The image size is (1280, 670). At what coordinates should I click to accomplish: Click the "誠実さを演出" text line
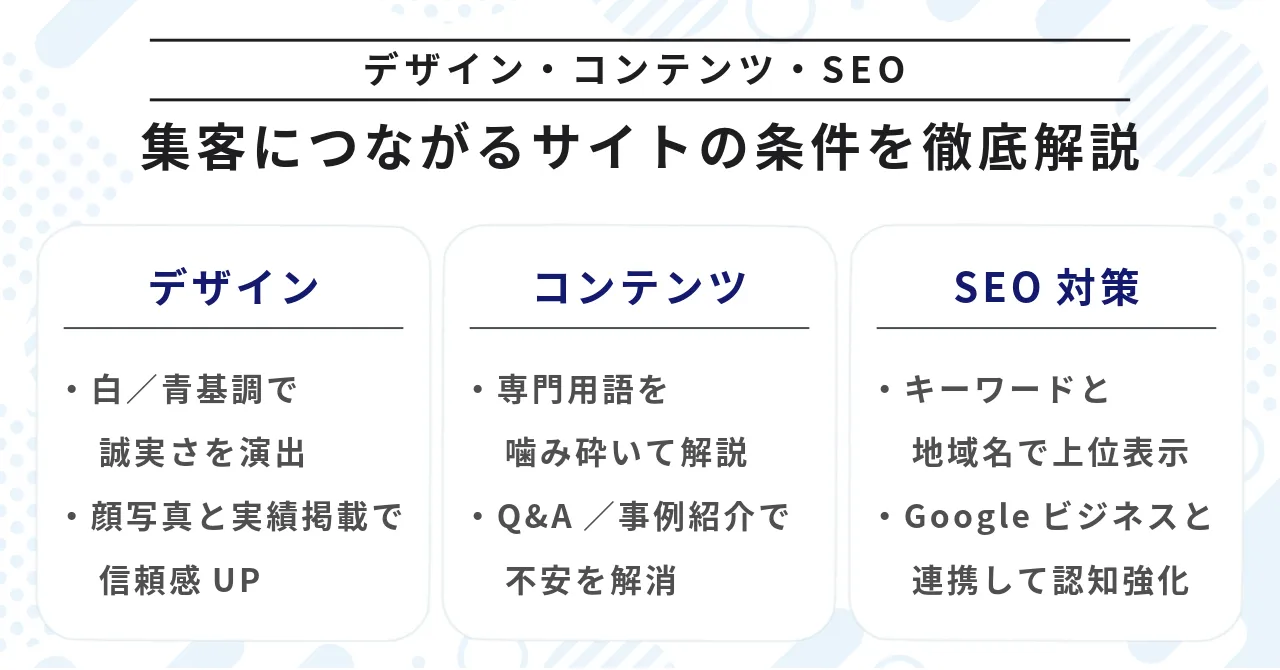[x=203, y=453]
